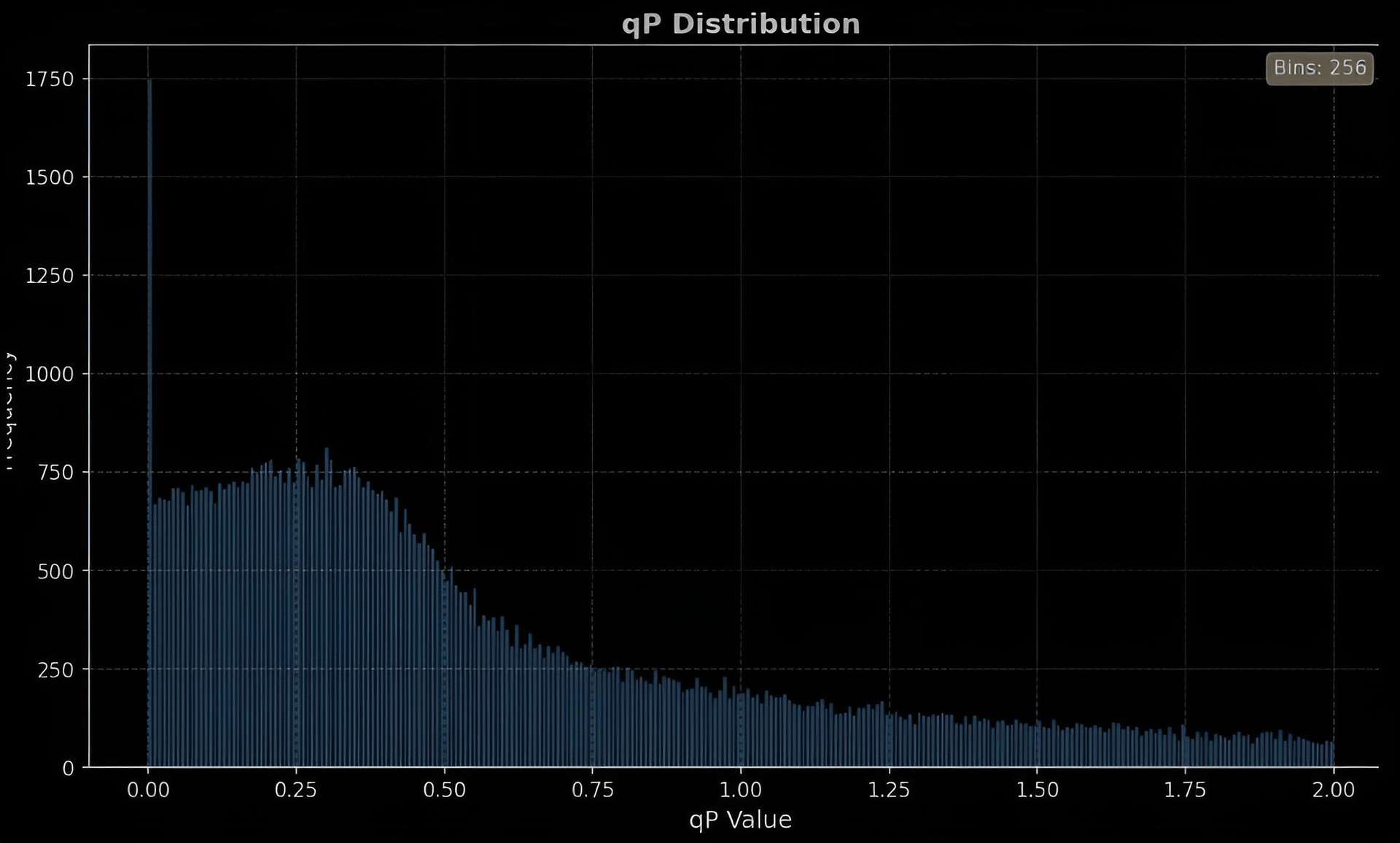Click the 1.00 x-axis tick label
This screenshot has width=1400, height=843.
click(x=741, y=790)
